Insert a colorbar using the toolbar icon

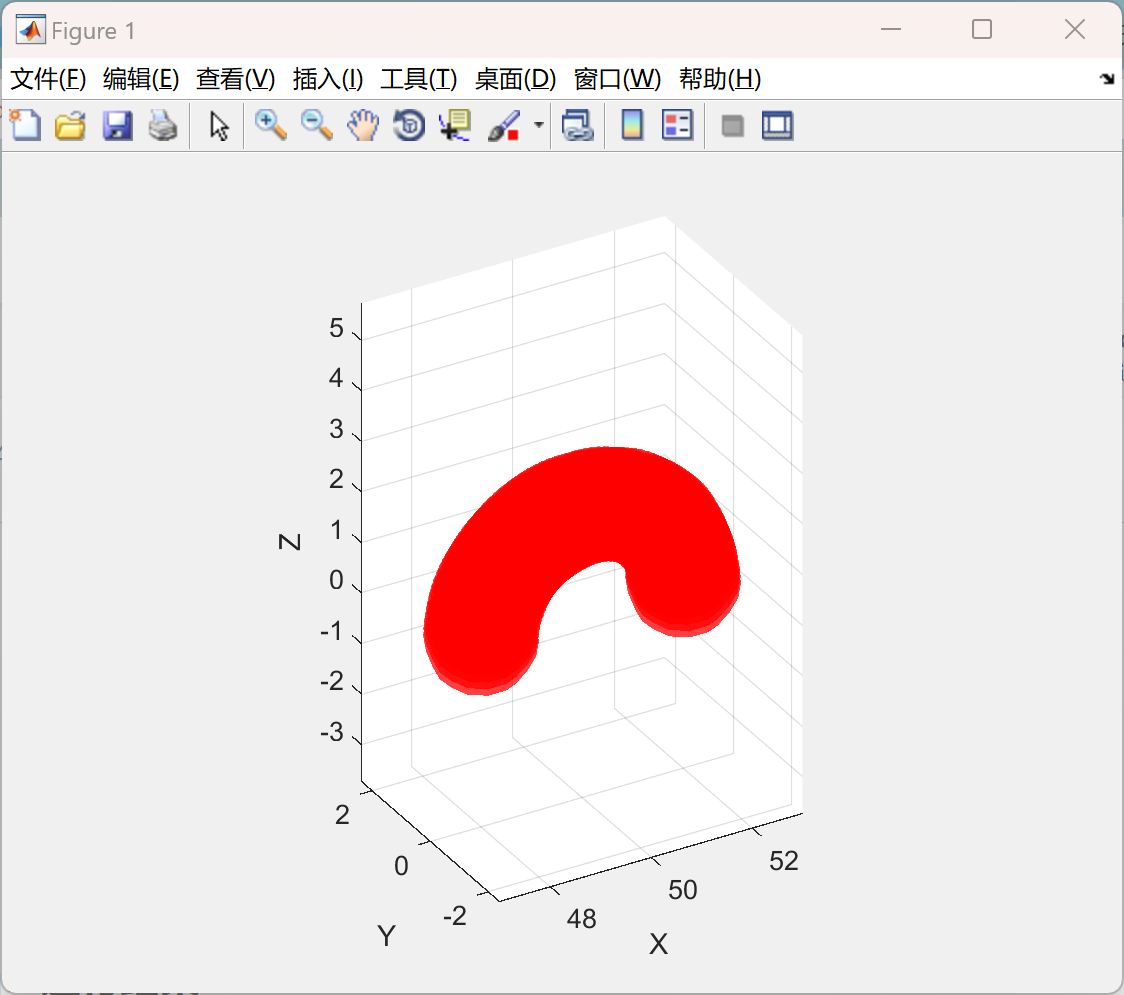632,125
